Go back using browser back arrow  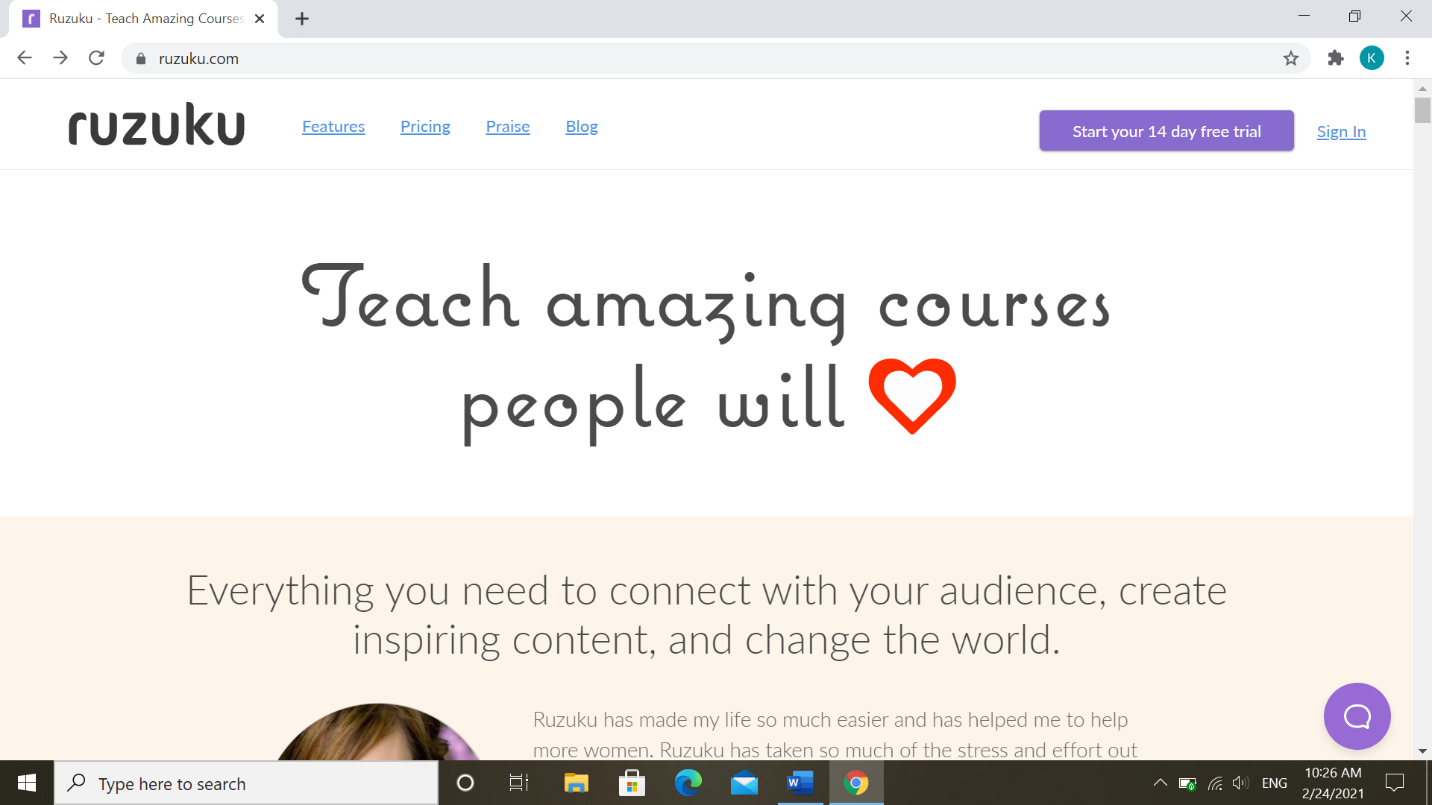[x=25, y=58]
